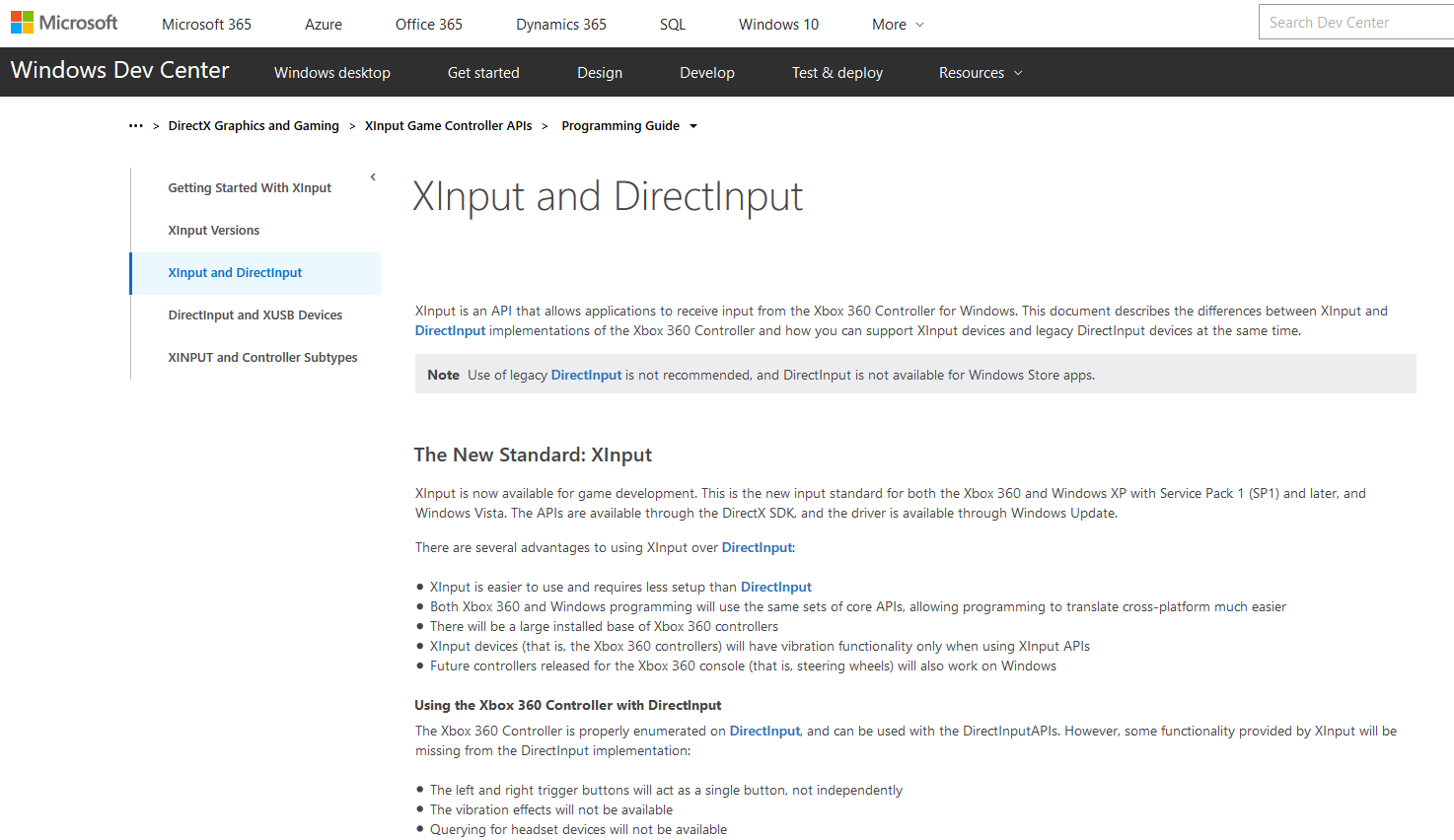Open XInput Game Controller APIs breadcrumb
The height and width of the screenshot is (840, 1454).
449,126
